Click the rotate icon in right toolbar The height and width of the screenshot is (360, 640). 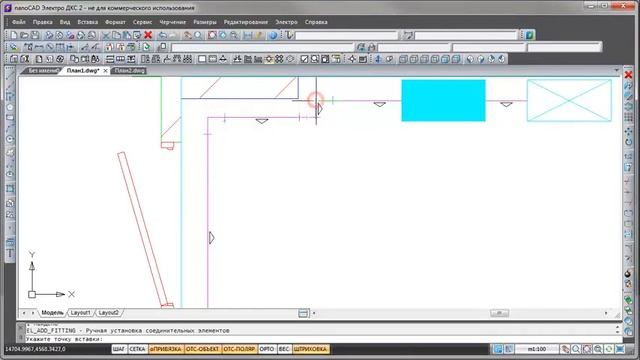(x=629, y=142)
